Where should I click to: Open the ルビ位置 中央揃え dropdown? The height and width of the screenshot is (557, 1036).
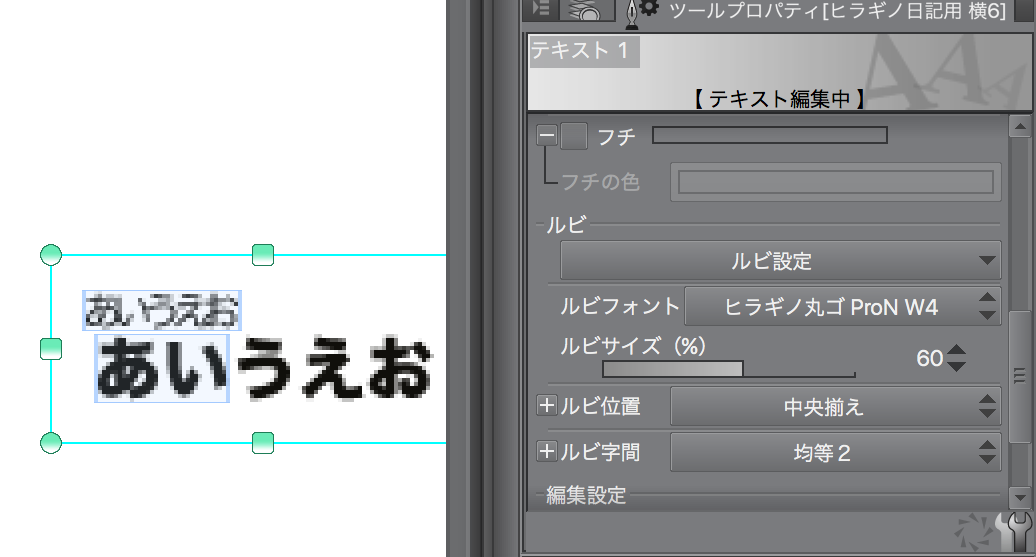(835, 406)
